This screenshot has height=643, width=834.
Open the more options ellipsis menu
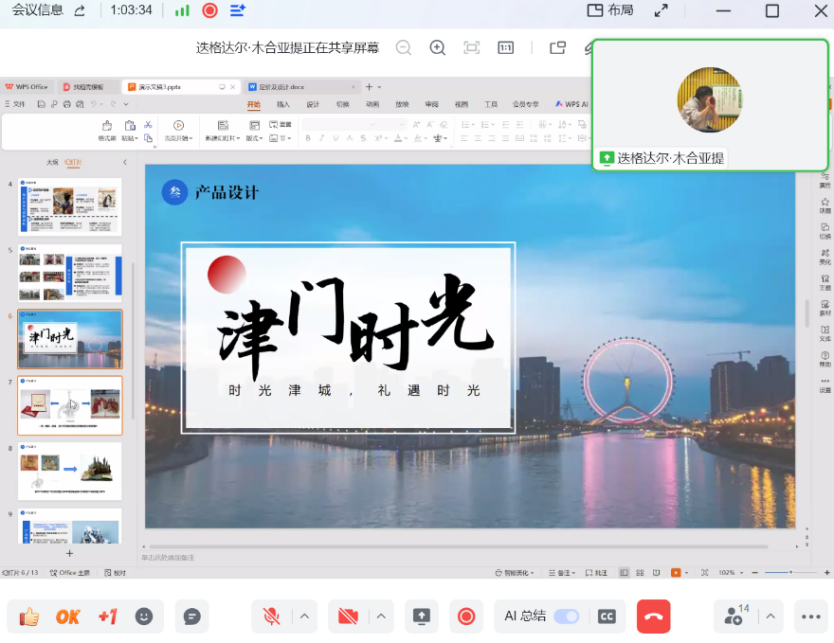[x=810, y=616]
